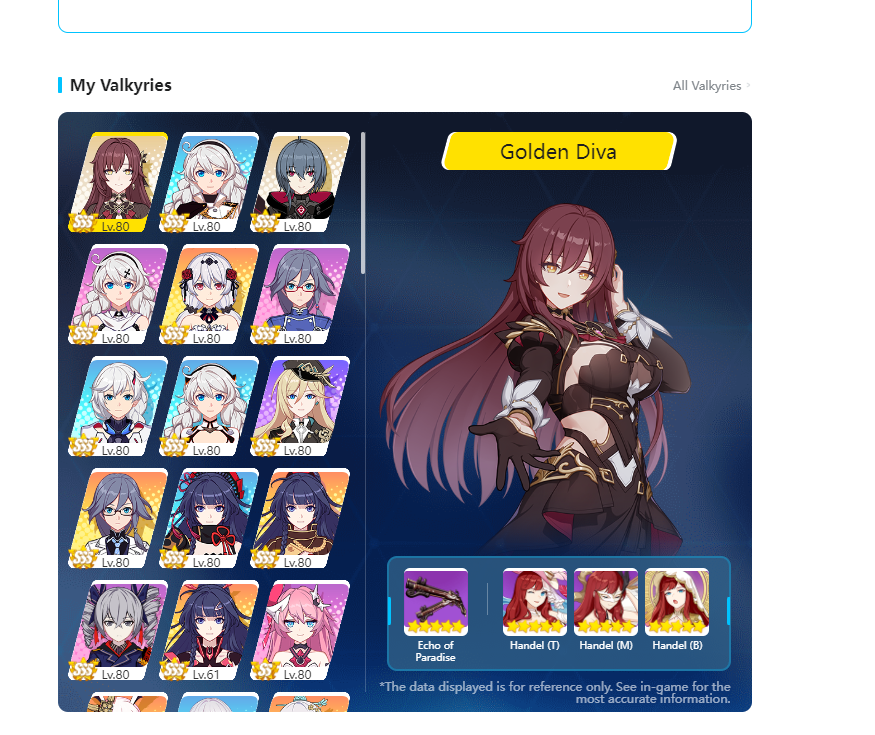Click the Golden Diva name banner
This screenshot has height=735, width=875.
(x=559, y=151)
